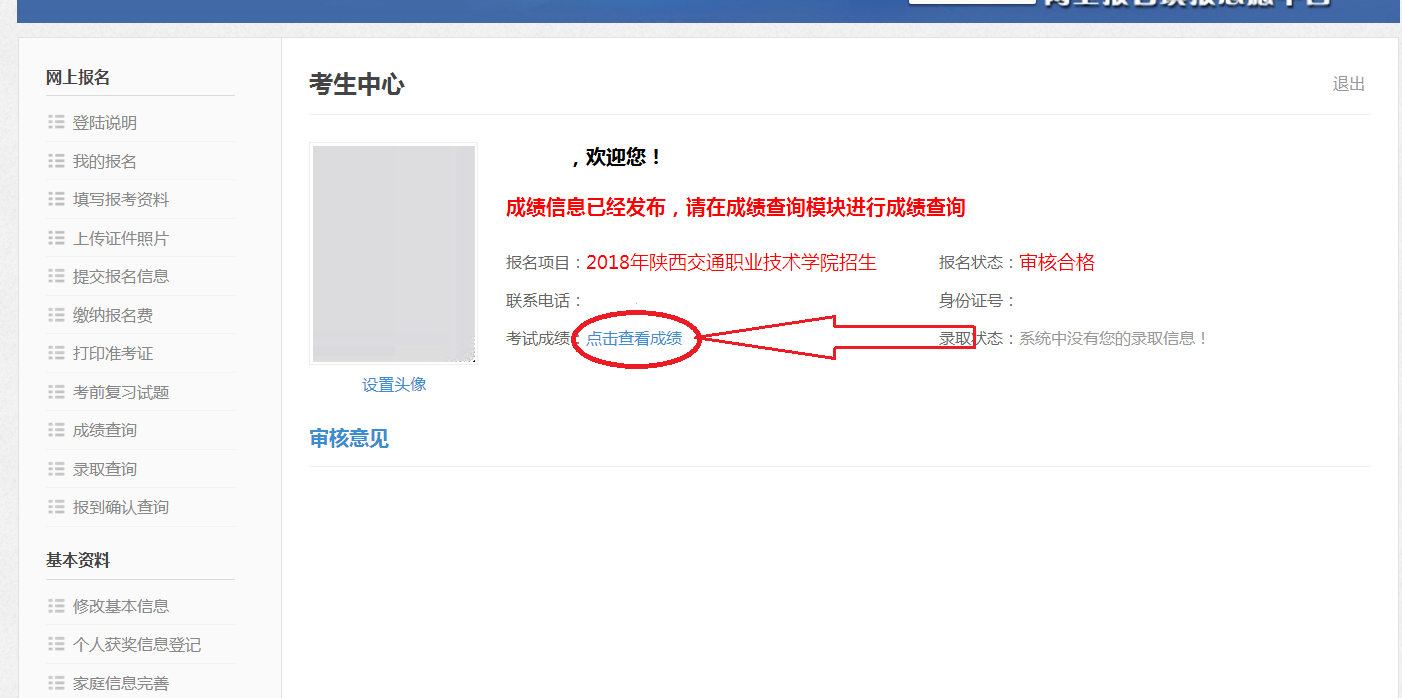1402x698 pixels.
Task: Click the list icon next to 我的报名
Action: click(x=56, y=161)
